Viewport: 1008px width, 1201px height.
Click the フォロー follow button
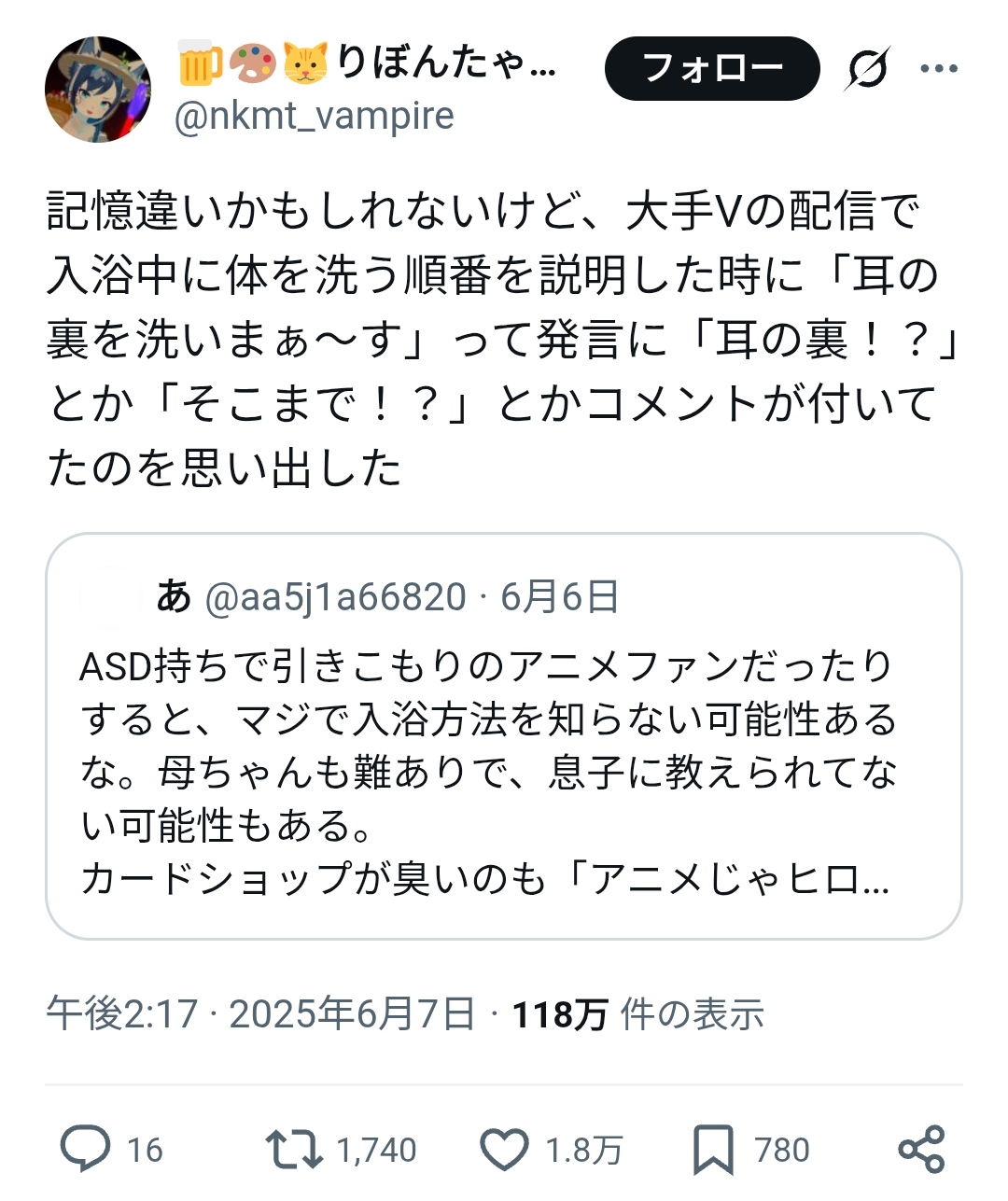pyautogui.click(x=711, y=68)
